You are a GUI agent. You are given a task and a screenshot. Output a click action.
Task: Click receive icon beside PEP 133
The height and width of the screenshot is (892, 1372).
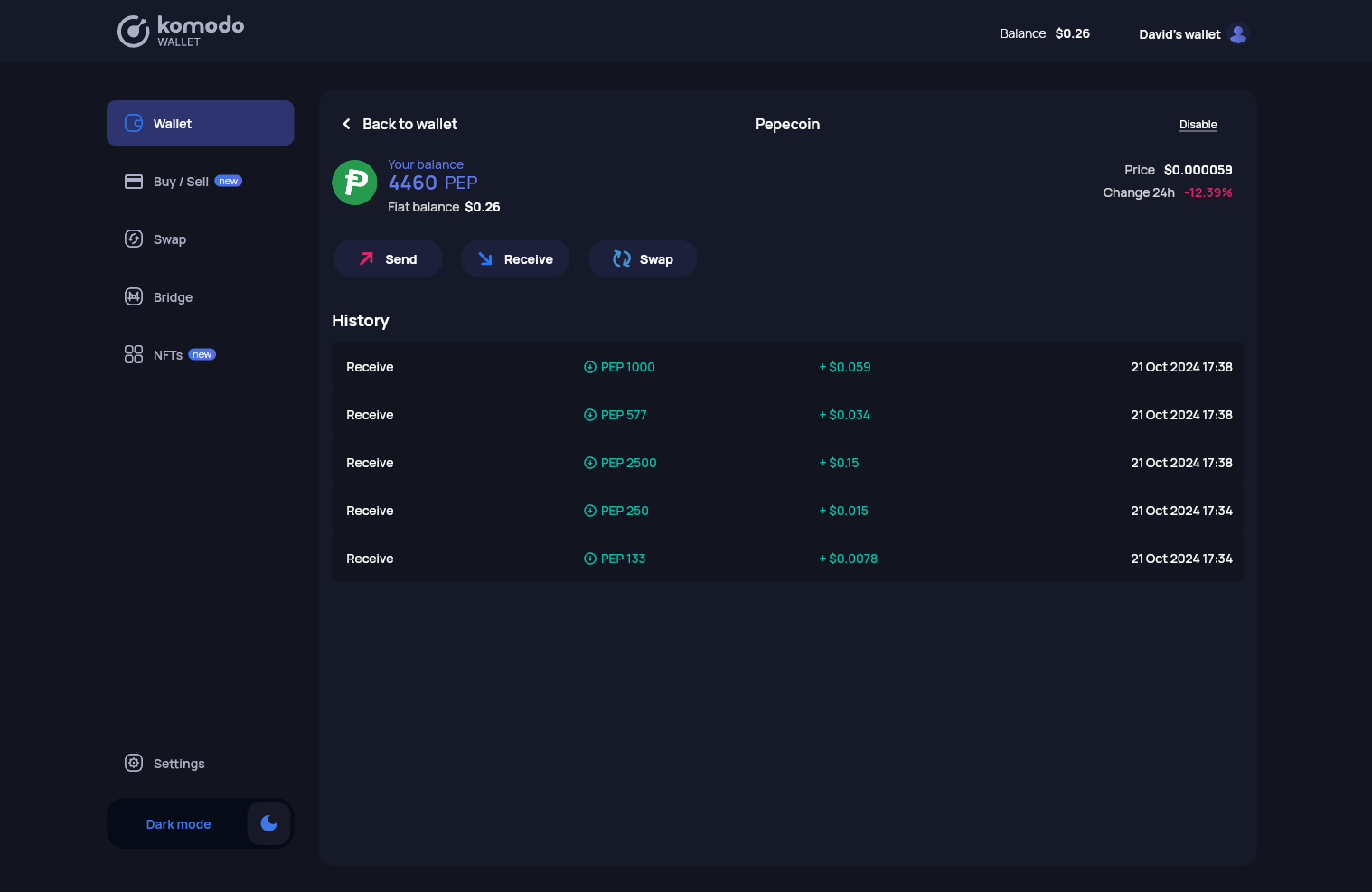click(590, 559)
